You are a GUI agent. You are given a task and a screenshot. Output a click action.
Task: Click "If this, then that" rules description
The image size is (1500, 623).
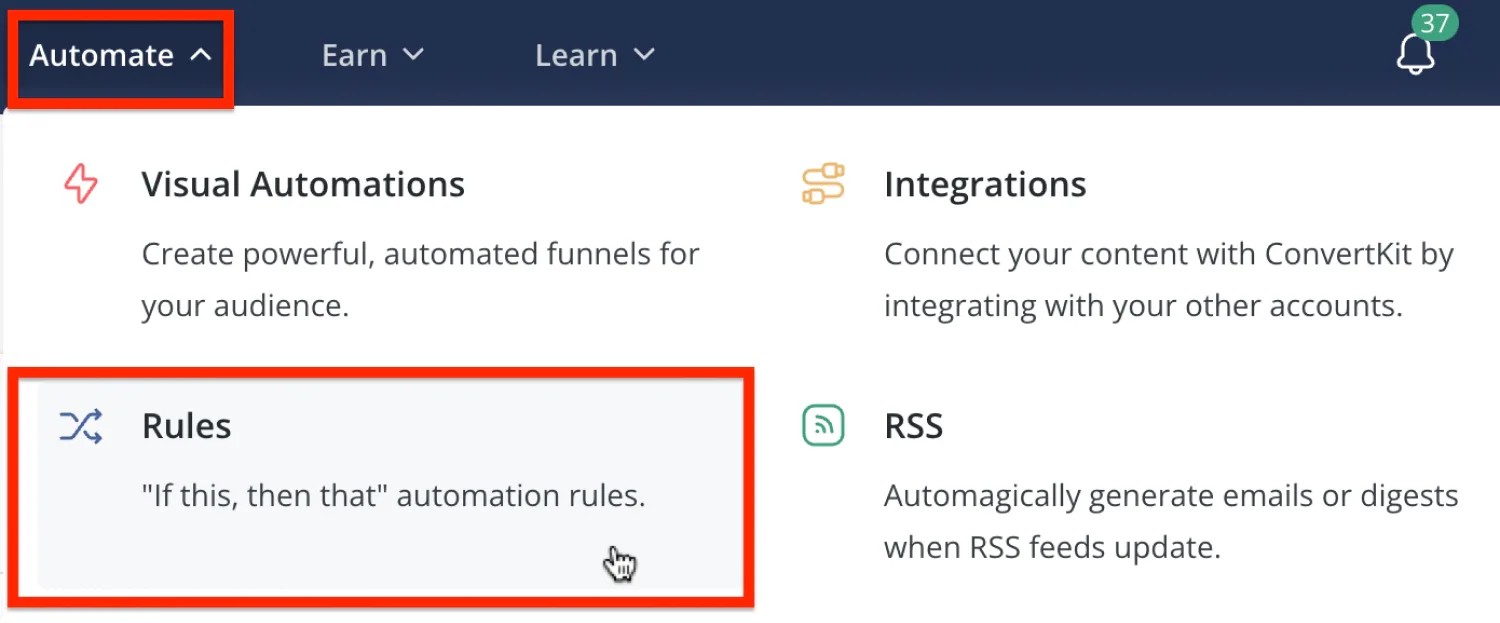coord(393,497)
